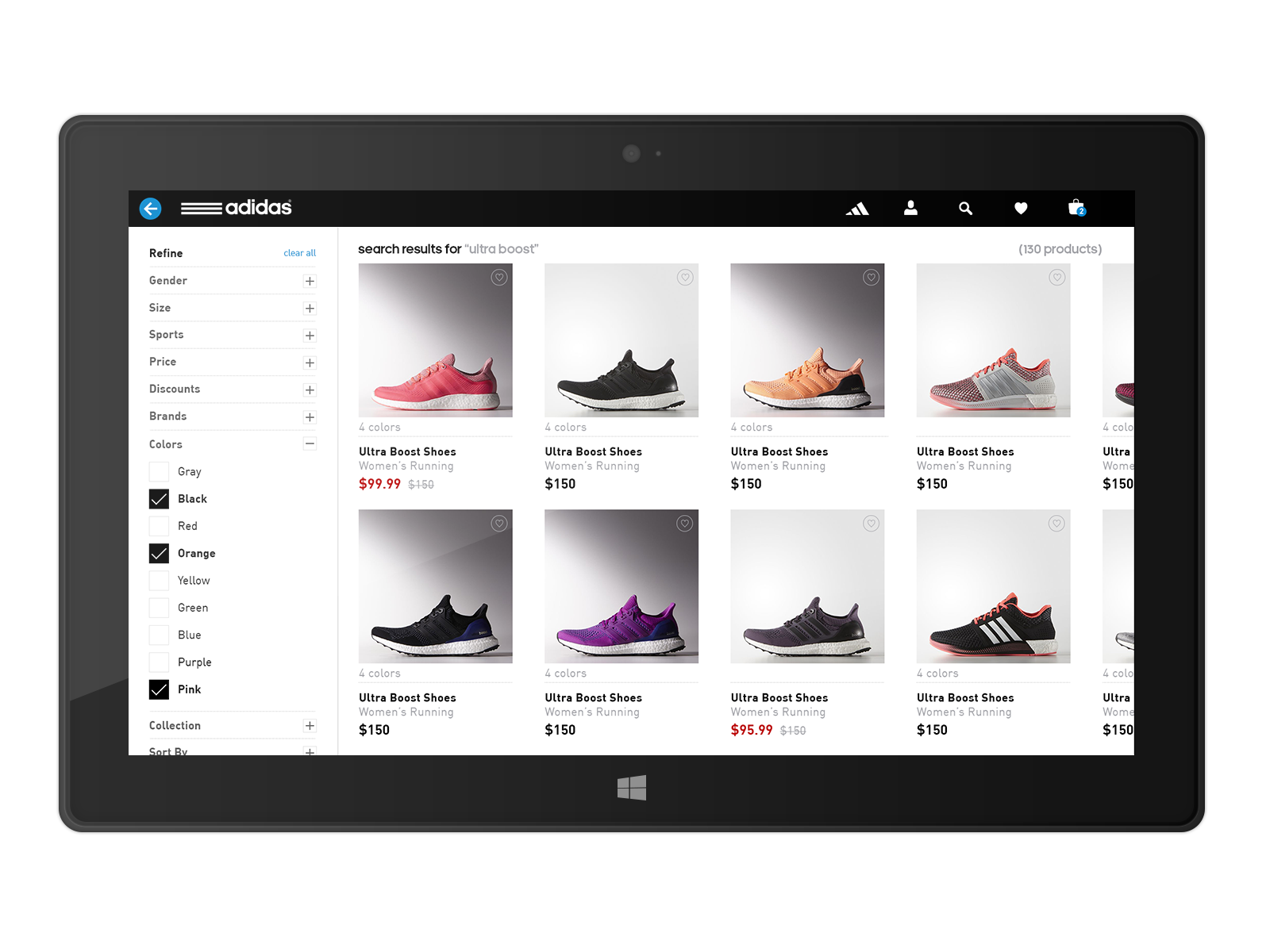The height and width of the screenshot is (952, 1270).
Task: Click the clear all link
Action: click(x=299, y=253)
